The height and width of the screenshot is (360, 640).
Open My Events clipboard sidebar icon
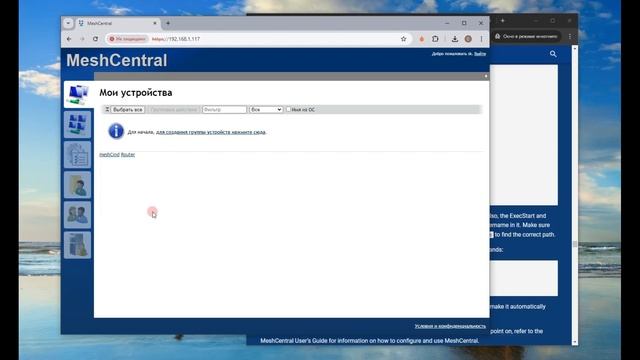coord(78,155)
